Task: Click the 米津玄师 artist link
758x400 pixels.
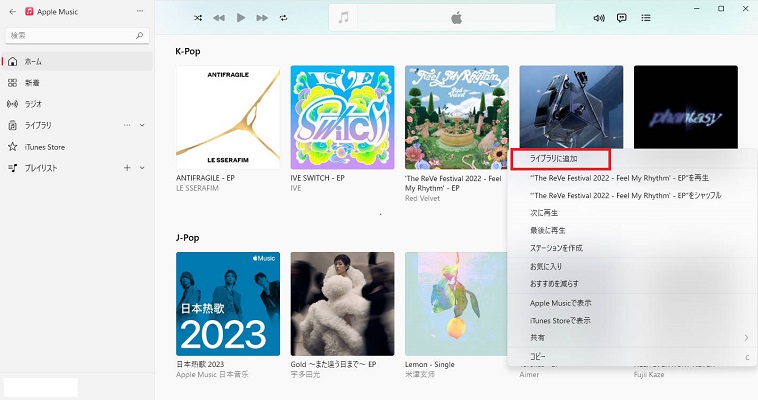Action: [420, 374]
